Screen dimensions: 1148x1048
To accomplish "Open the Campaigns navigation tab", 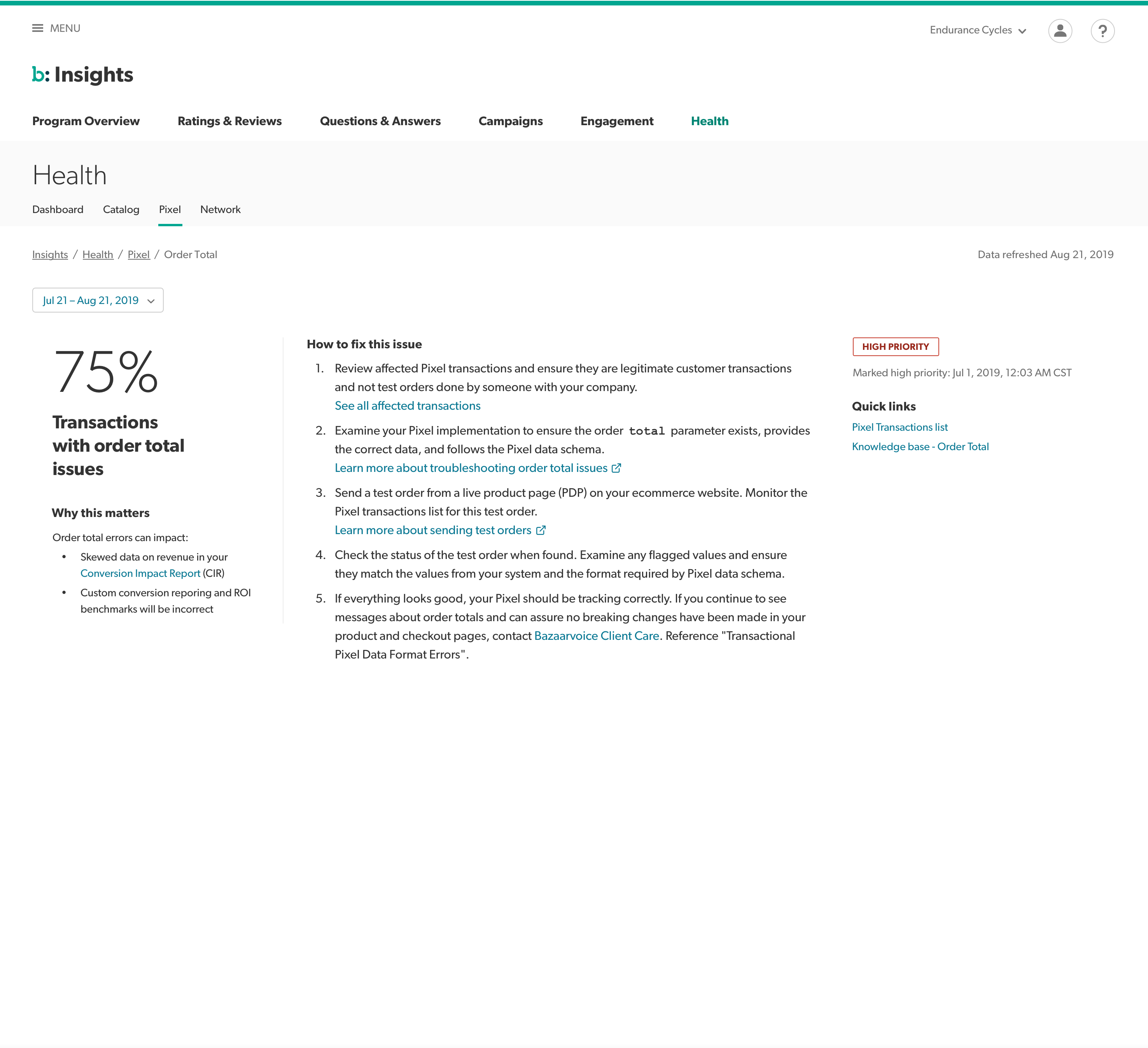I will pos(510,121).
